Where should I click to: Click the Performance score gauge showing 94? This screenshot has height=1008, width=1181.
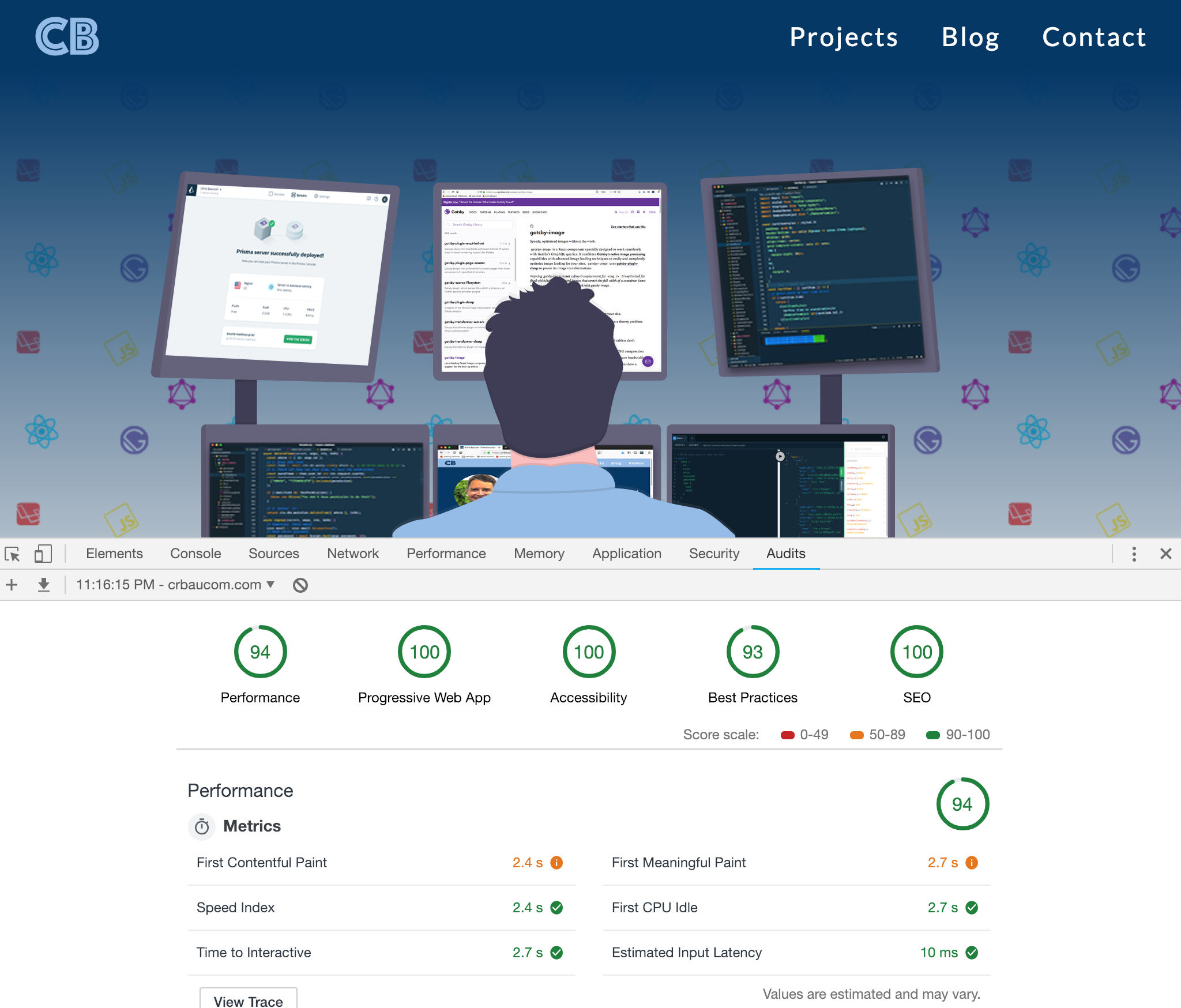260,651
